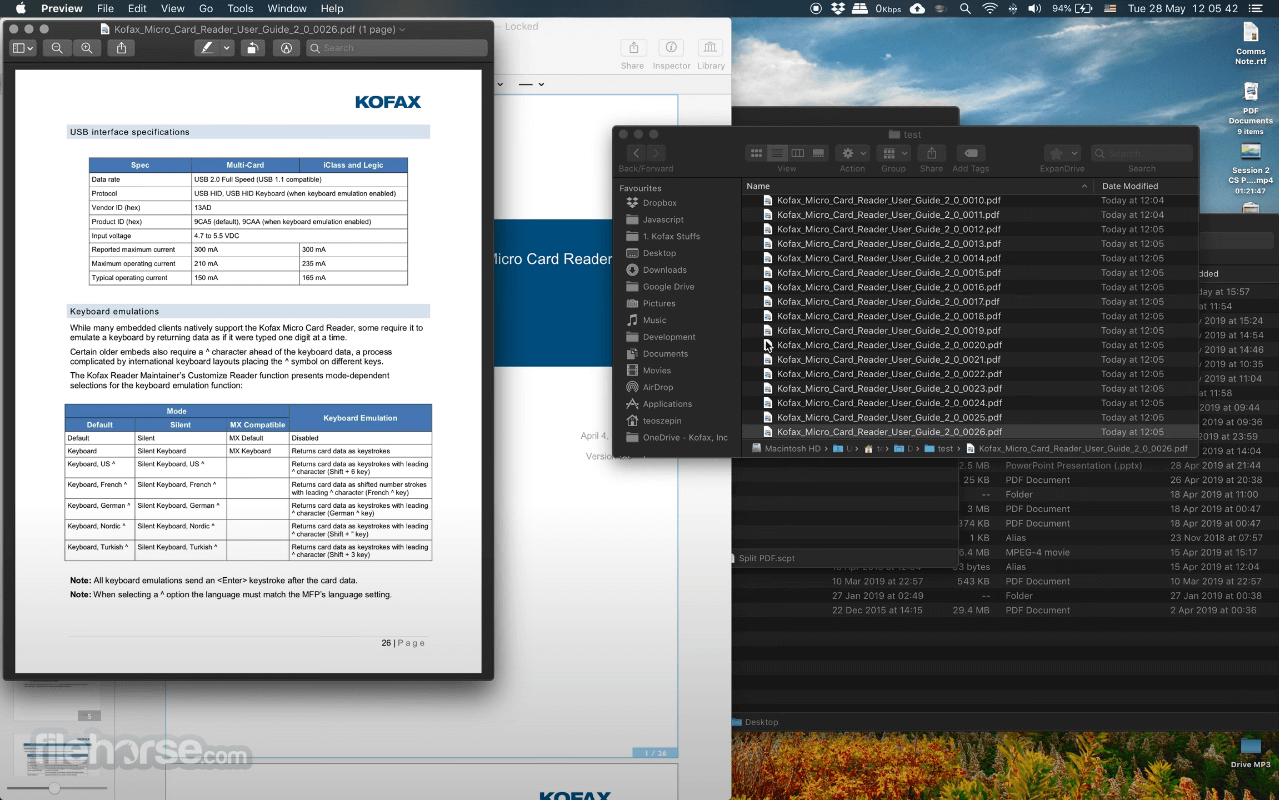The width and height of the screenshot is (1279, 800).
Task: Open highlight color dropdown arrow in Preview
Action: (x=227, y=48)
